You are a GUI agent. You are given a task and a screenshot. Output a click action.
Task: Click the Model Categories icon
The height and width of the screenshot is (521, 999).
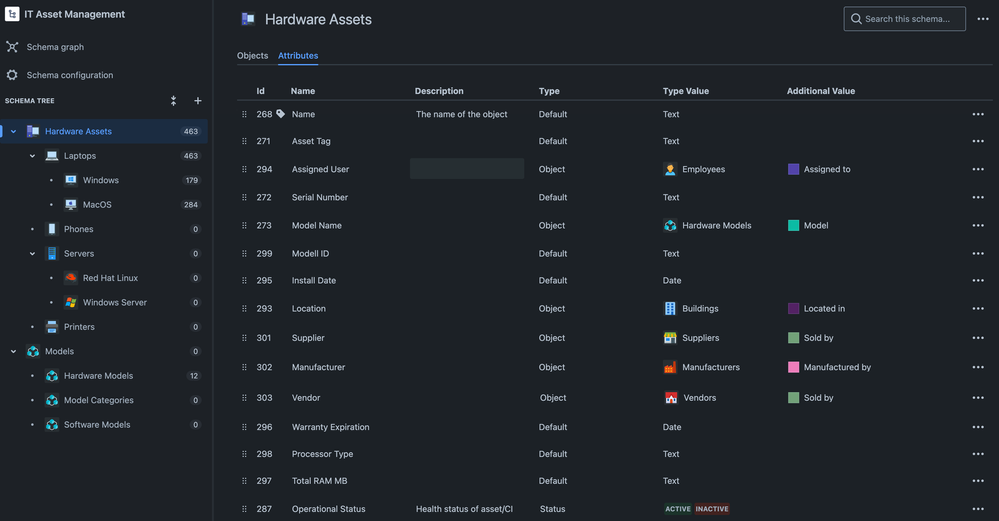click(52, 400)
